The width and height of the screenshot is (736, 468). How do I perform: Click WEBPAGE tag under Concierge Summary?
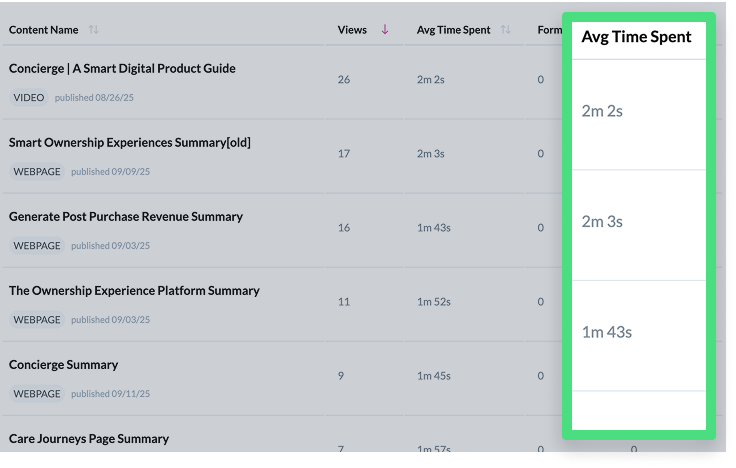(x=37, y=393)
